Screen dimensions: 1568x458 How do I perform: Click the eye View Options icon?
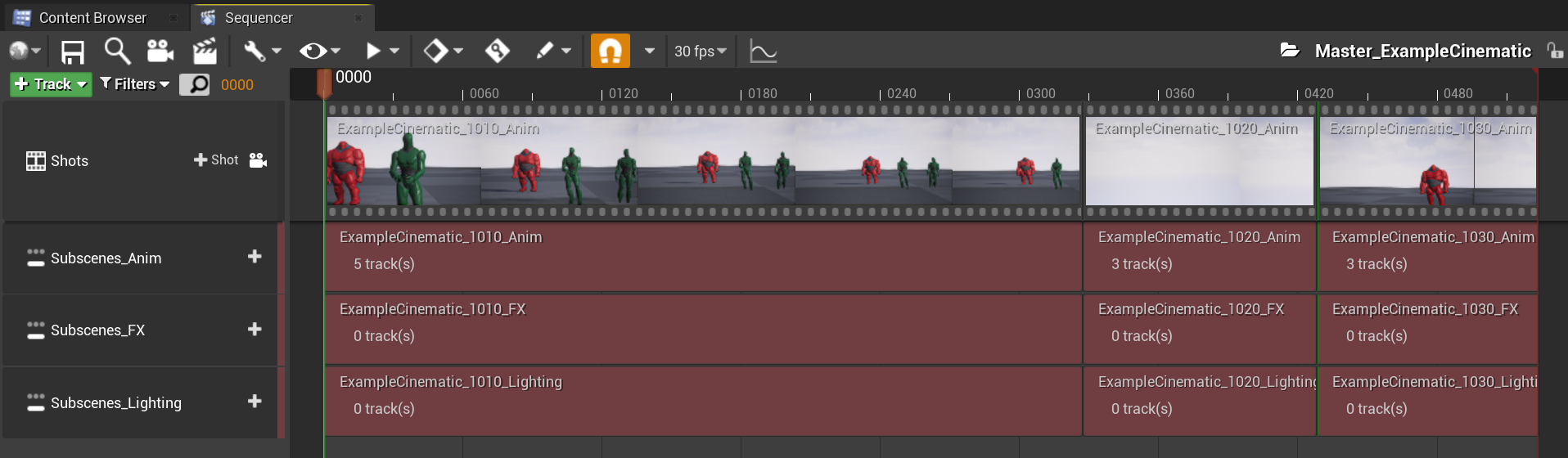click(x=313, y=51)
